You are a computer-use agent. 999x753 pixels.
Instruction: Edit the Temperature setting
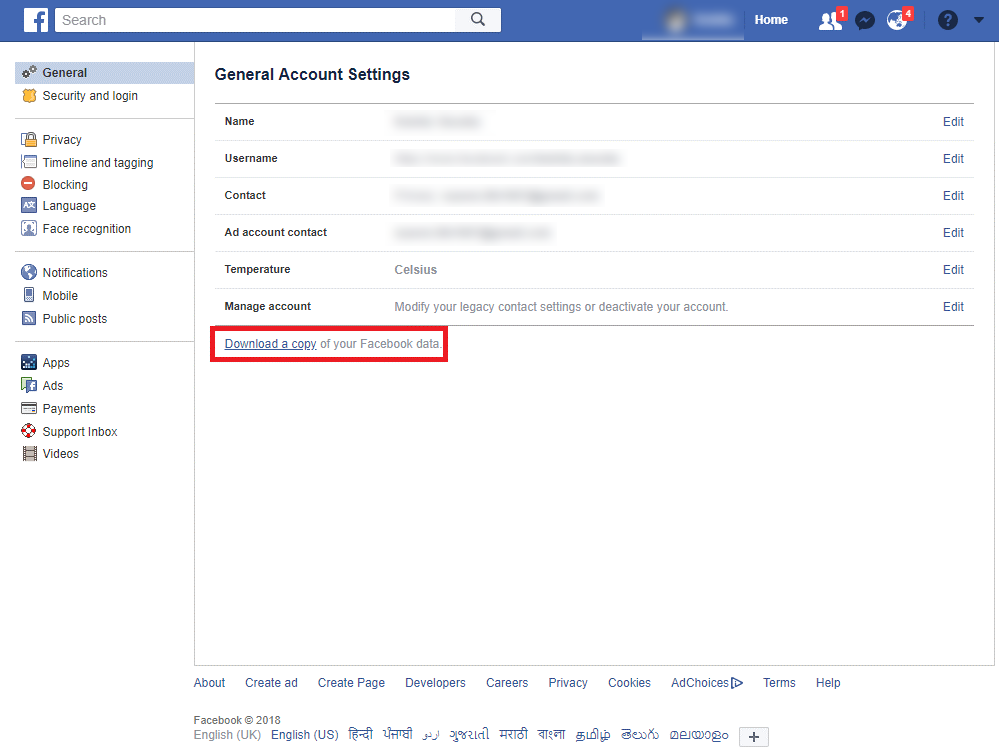point(953,269)
